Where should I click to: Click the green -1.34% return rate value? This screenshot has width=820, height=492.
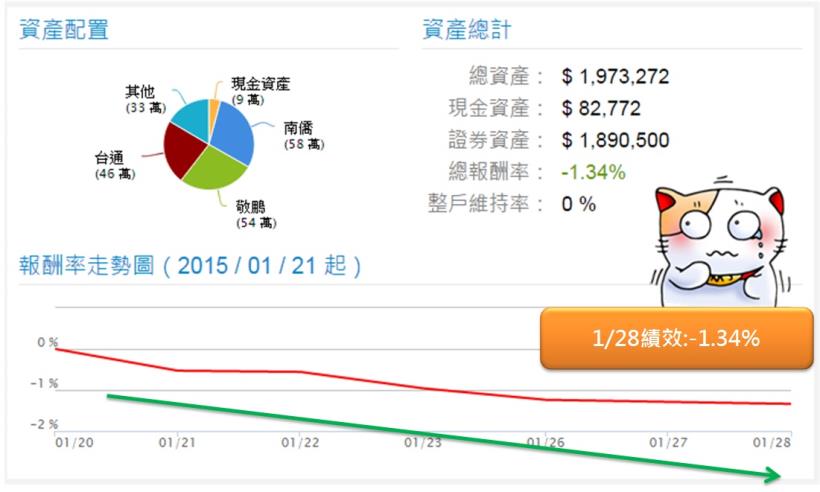coord(593,172)
